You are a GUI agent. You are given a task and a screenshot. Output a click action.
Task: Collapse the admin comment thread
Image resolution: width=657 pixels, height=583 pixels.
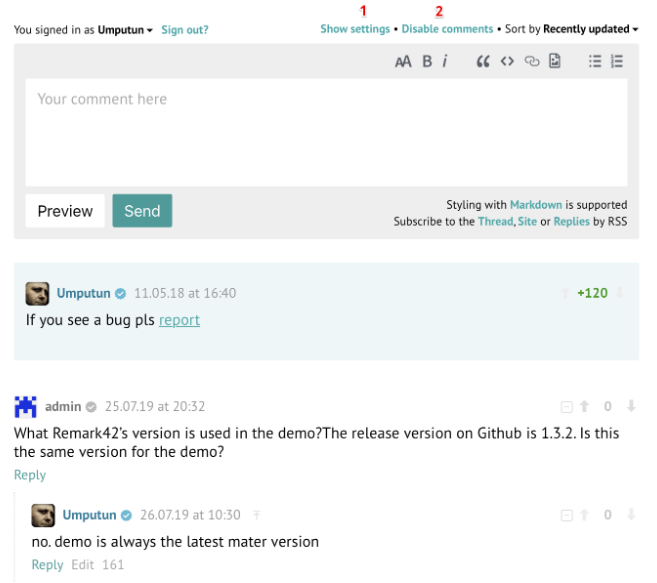tap(566, 407)
